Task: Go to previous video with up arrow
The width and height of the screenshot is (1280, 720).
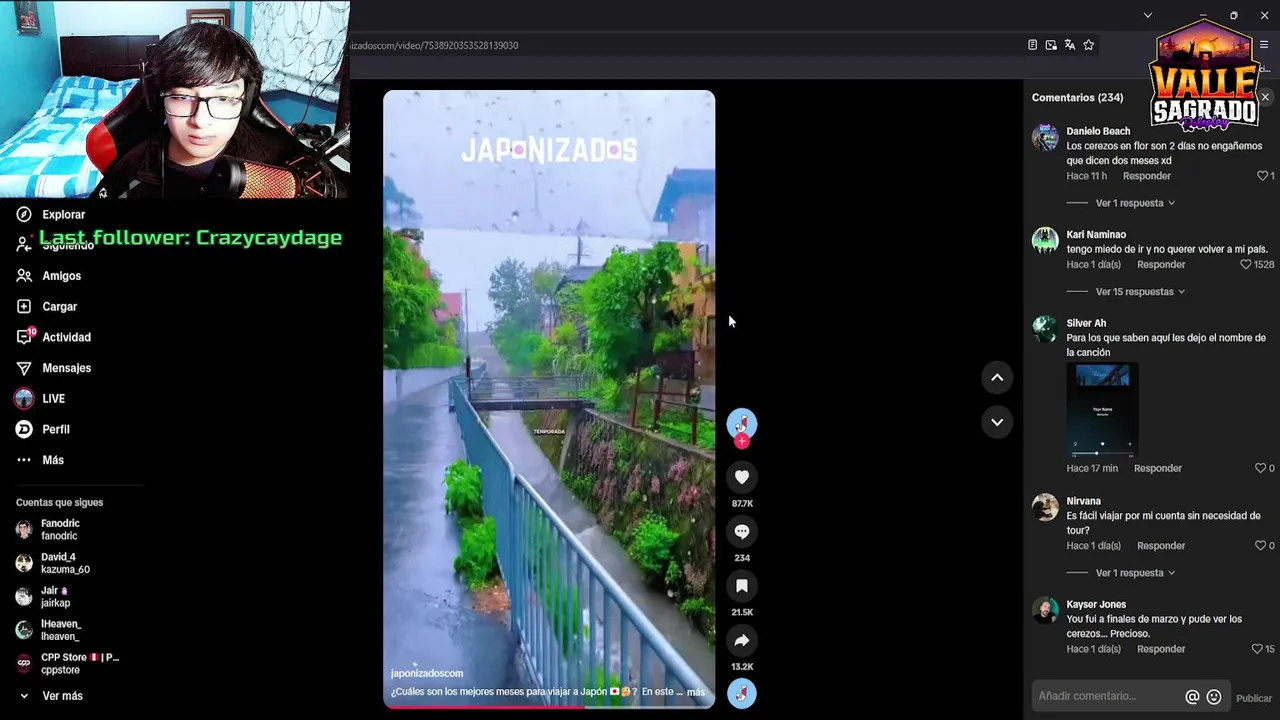Action: (x=997, y=377)
